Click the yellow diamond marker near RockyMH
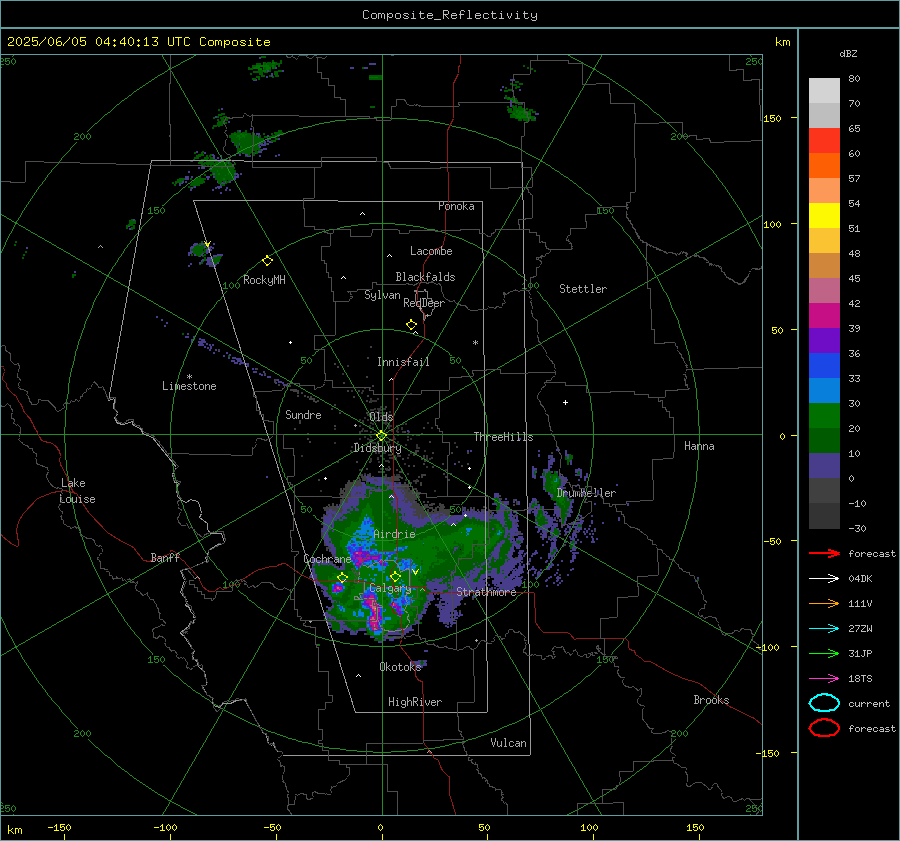Screen dimensions: 900x841 [267, 261]
